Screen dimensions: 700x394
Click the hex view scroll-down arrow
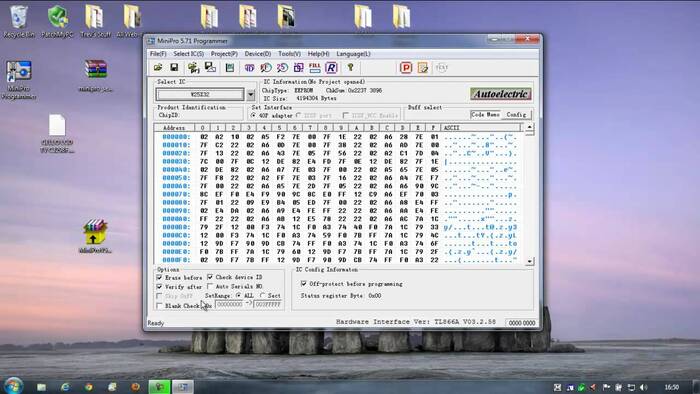tap(529, 261)
